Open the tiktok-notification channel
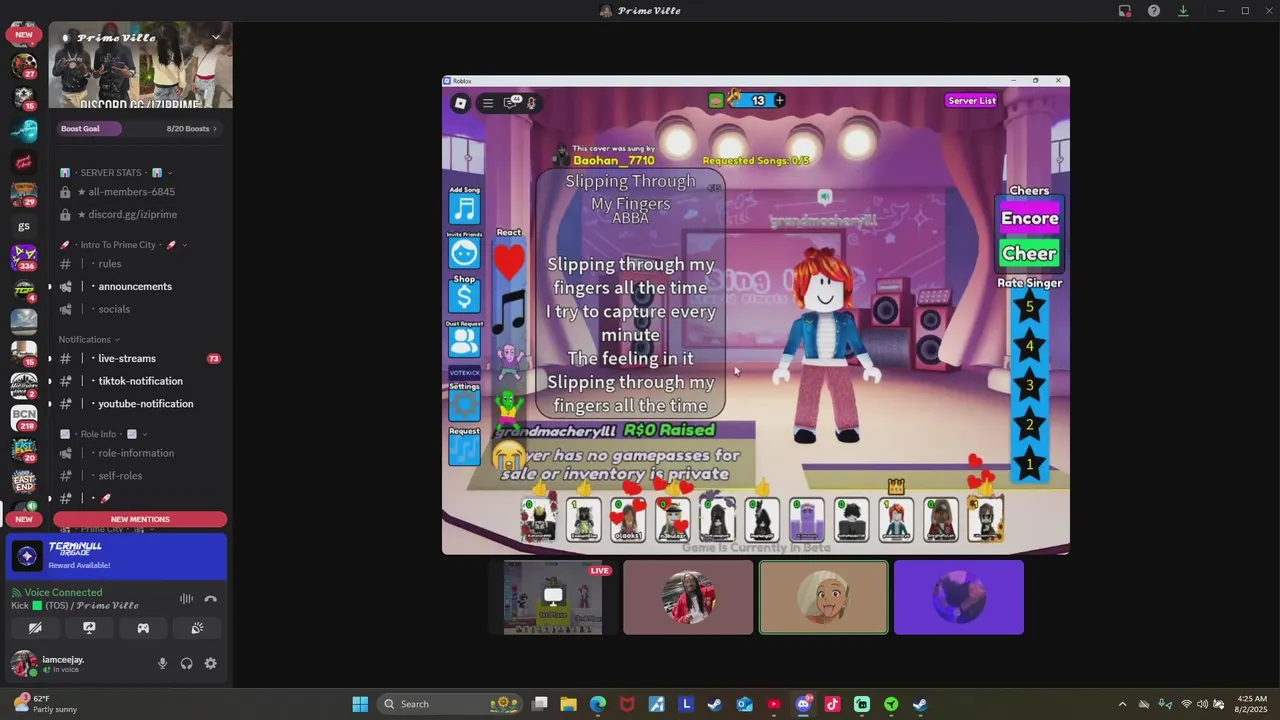This screenshot has height=720, width=1280. coord(140,381)
